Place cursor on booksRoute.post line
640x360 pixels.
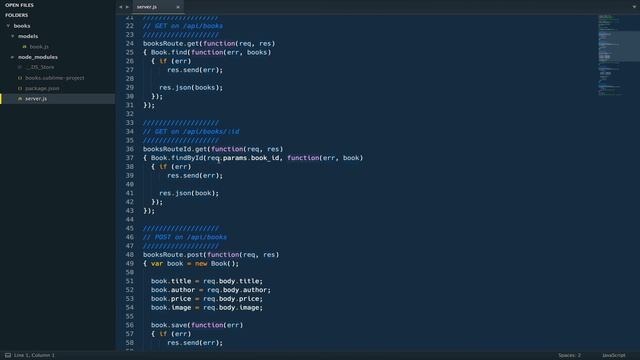click(x=211, y=255)
